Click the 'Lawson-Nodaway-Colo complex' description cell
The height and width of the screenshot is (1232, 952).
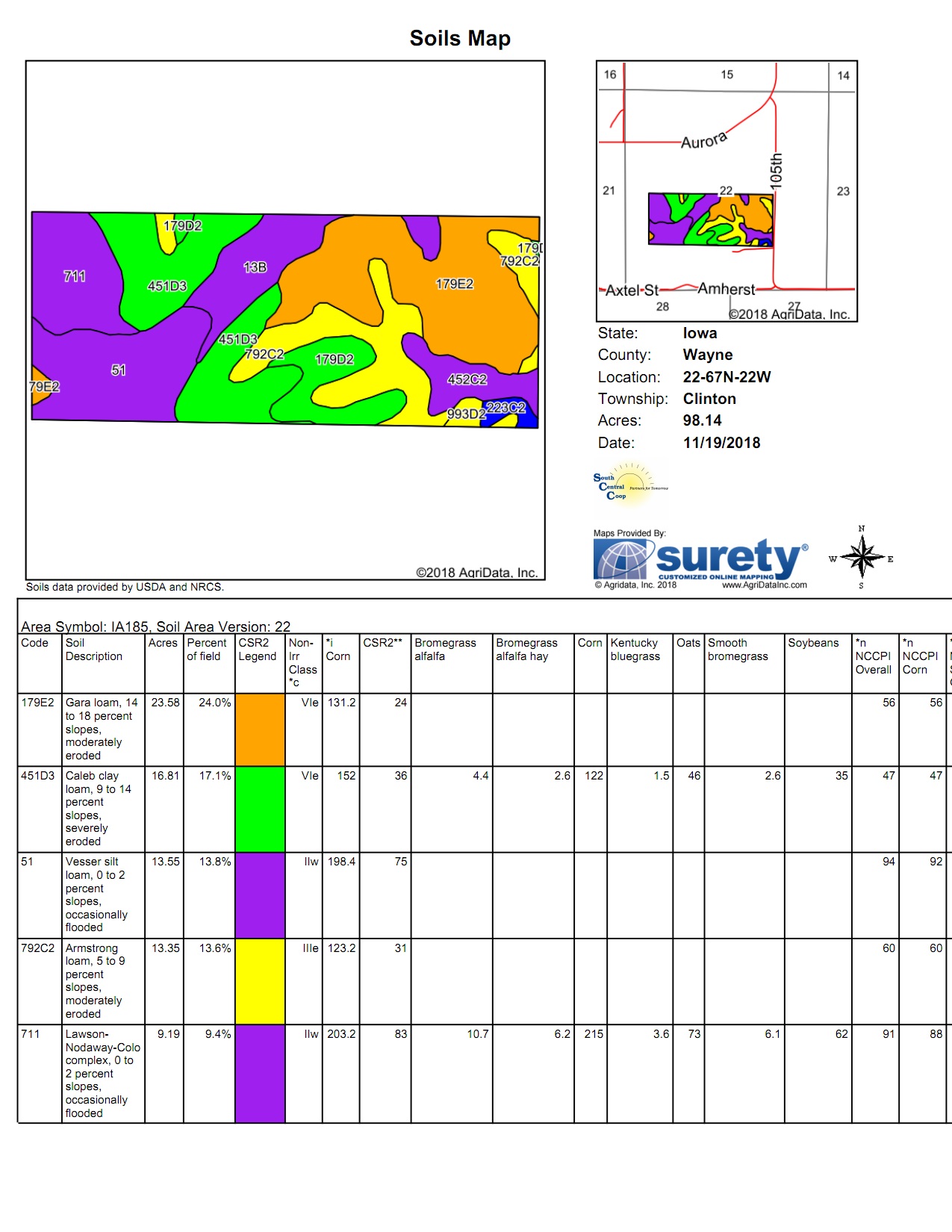103,1074
